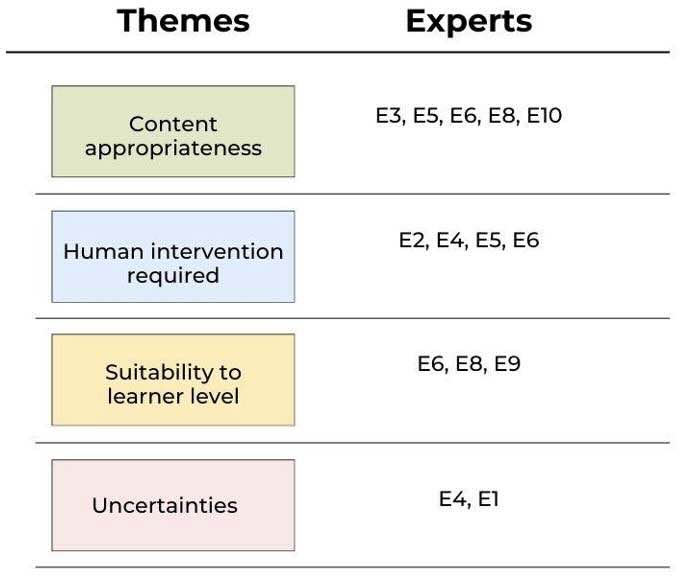Click E6 in the Human intervention row
Screen dimensions: 682x582
[x=525, y=241]
